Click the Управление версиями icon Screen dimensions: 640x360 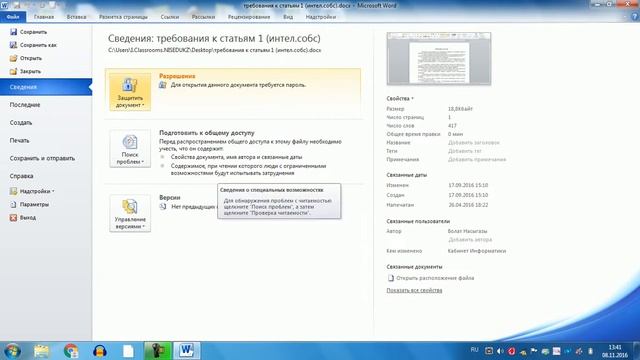[129, 207]
